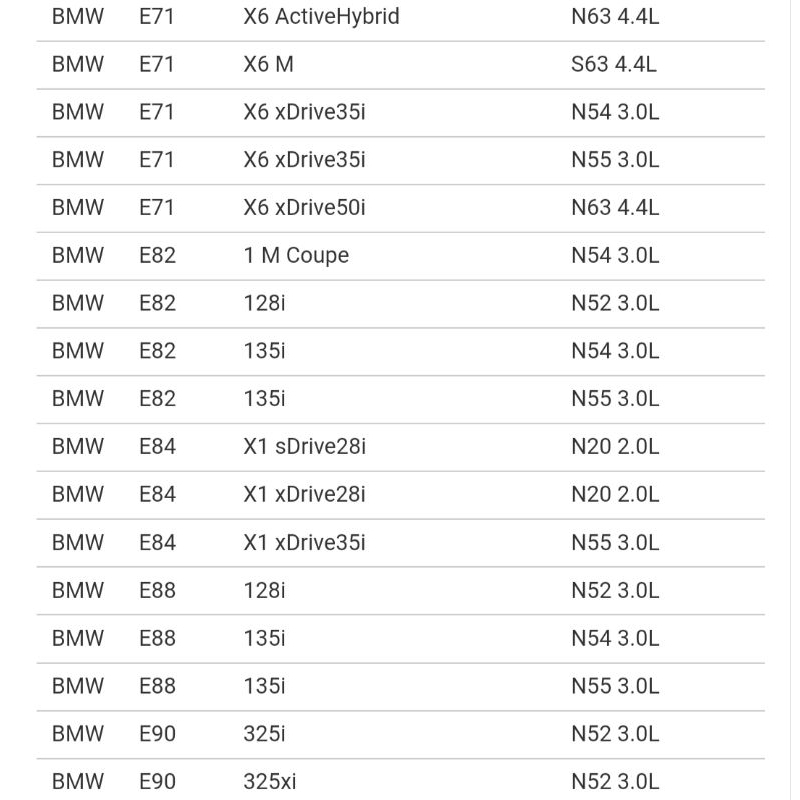Select the X1 xDrive35i model cell
Screen dimensions: 800x800
tap(304, 542)
